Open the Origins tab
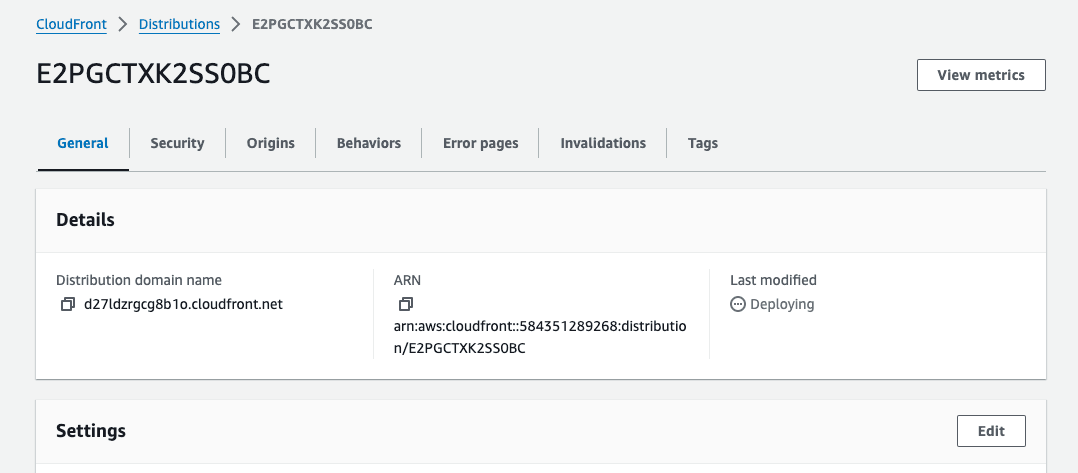Image resolution: width=1078 pixels, height=473 pixels. point(271,143)
